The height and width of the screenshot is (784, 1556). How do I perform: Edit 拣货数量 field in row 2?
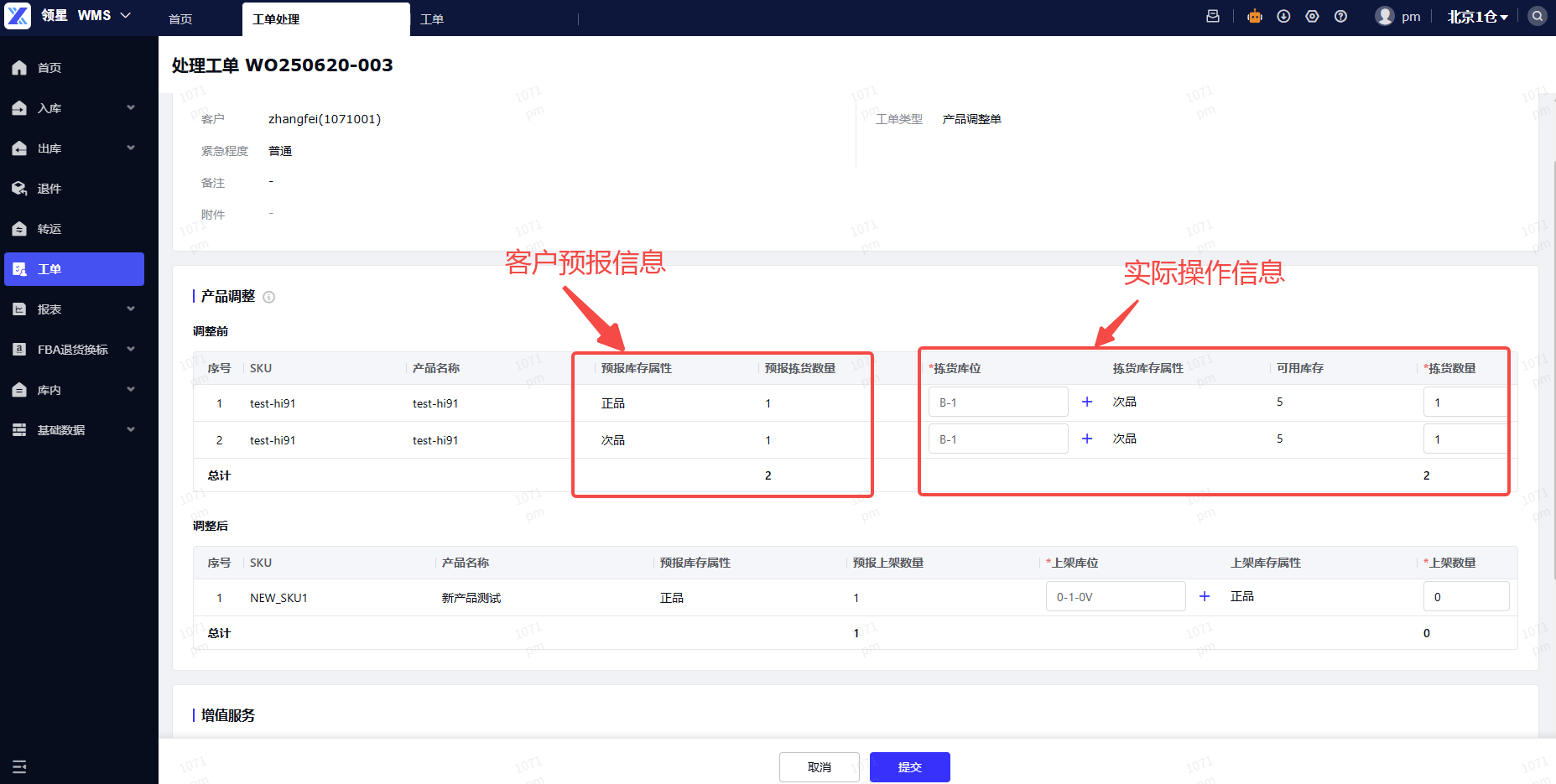(1465, 439)
